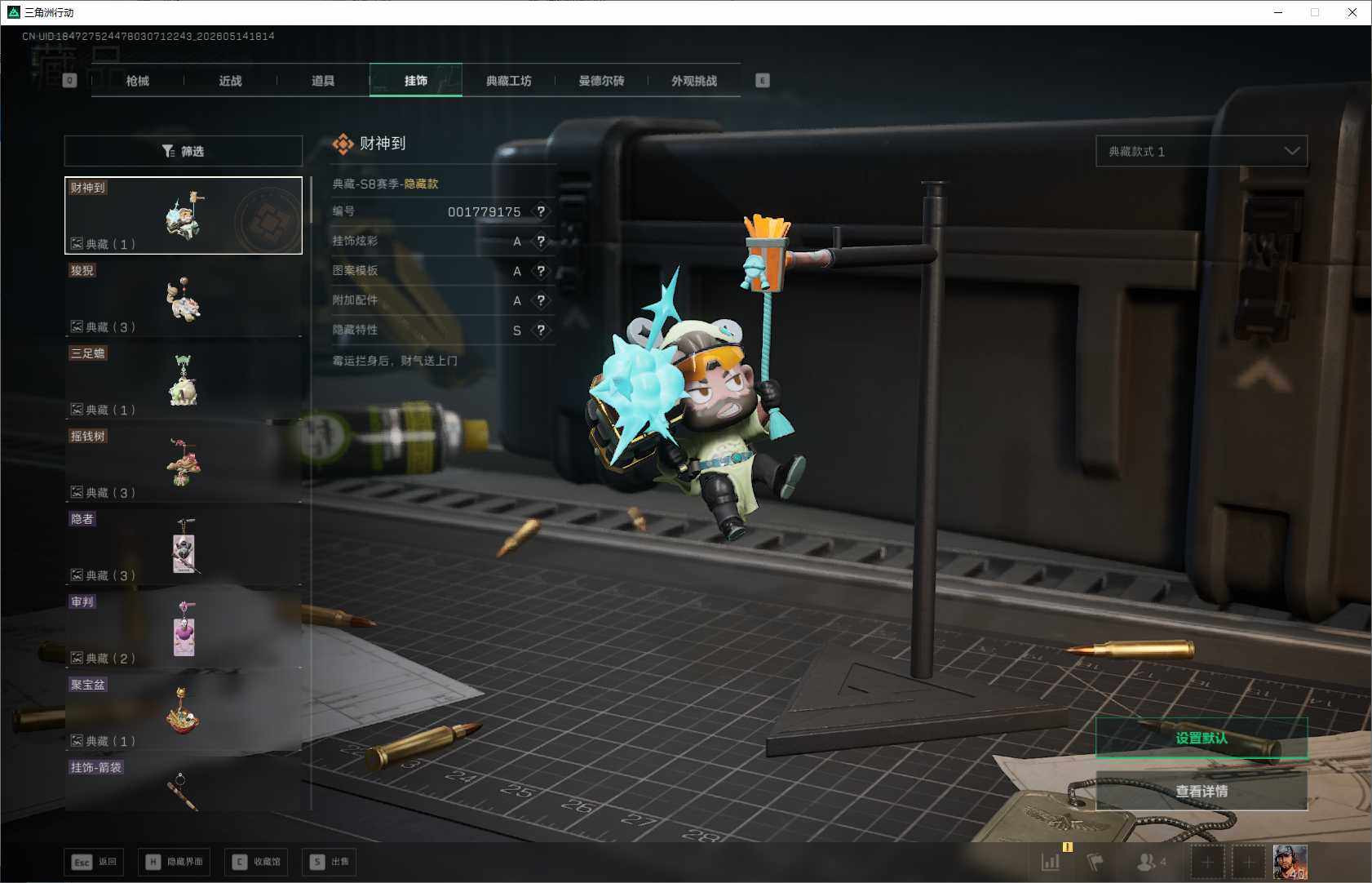Click the description text 霉运拦身后，财气送上门
Image resolution: width=1372 pixels, height=883 pixels.
click(395, 361)
